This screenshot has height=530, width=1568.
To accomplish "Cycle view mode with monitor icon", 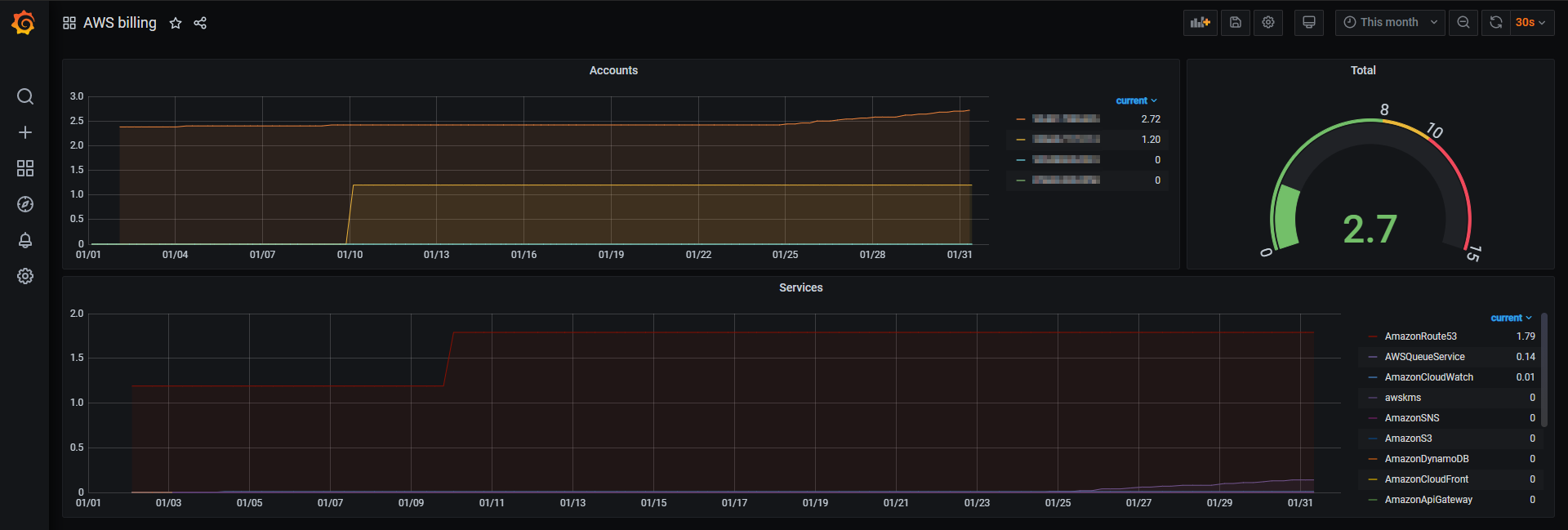I will [x=1309, y=23].
